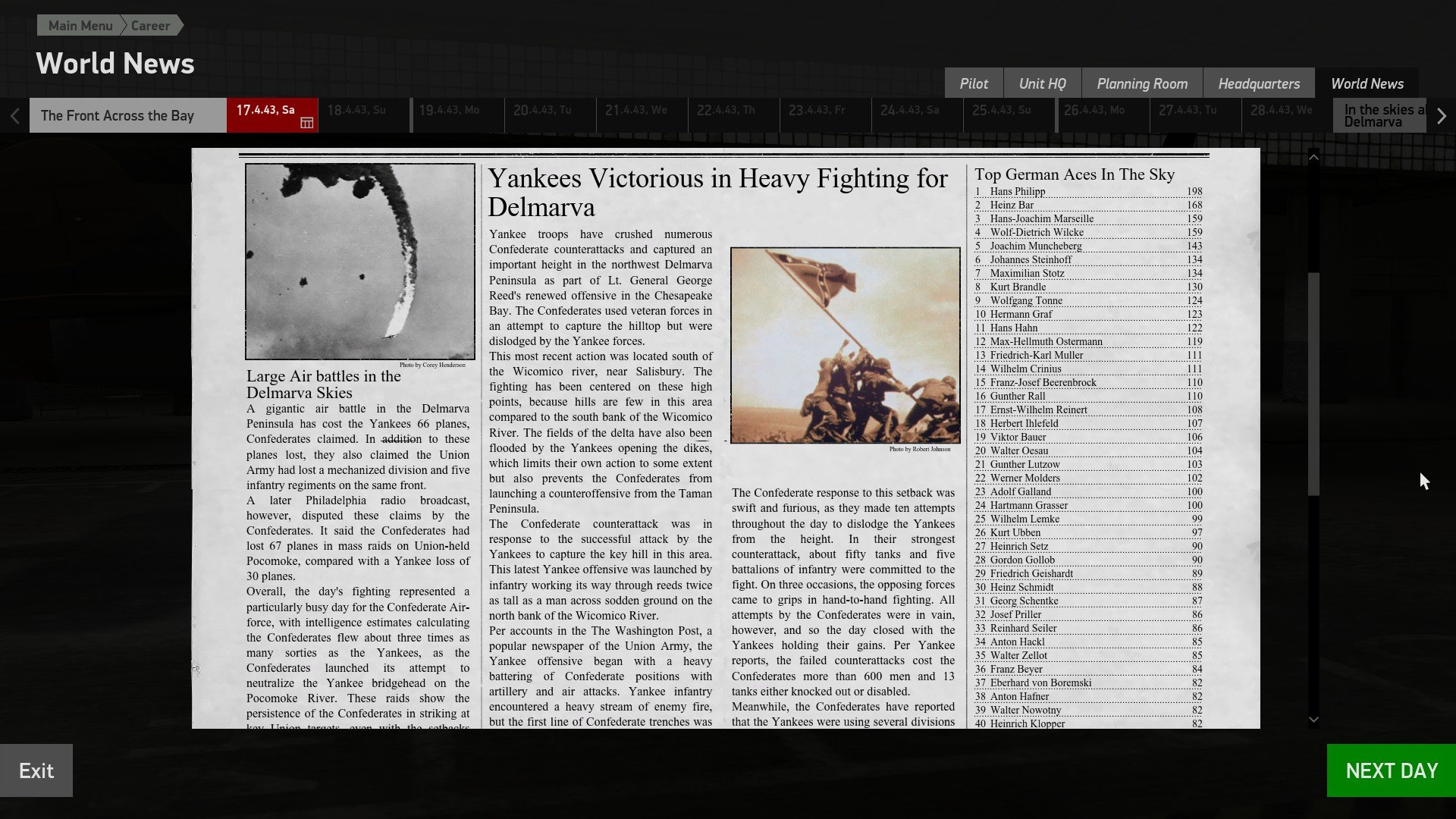
Task: Click right arrow to scroll timeline forward
Action: (x=1441, y=116)
